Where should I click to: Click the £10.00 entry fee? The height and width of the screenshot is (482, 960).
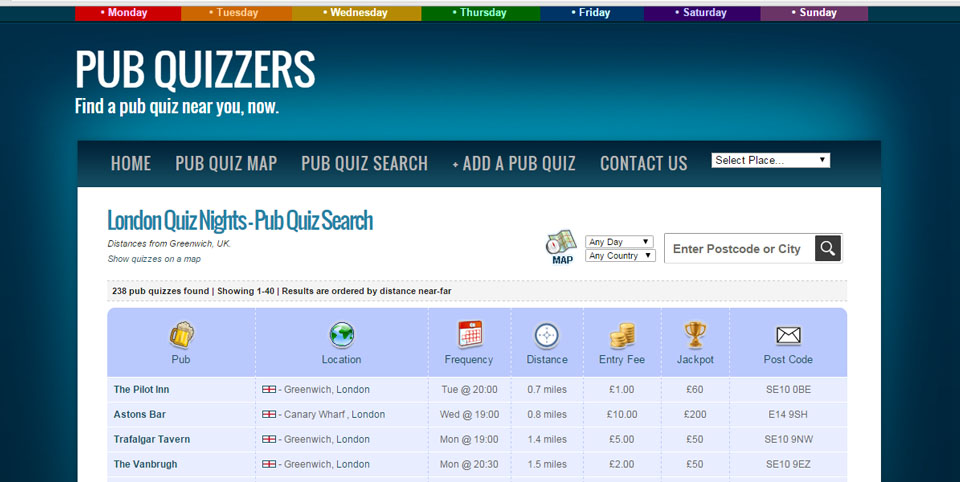coord(622,415)
